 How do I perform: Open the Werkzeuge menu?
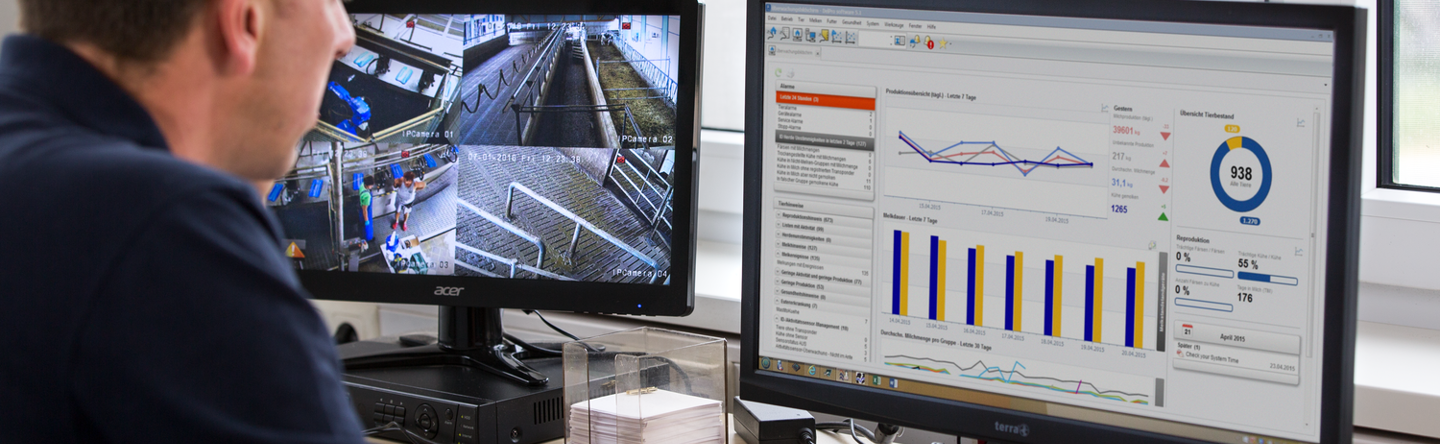click(x=893, y=23)
